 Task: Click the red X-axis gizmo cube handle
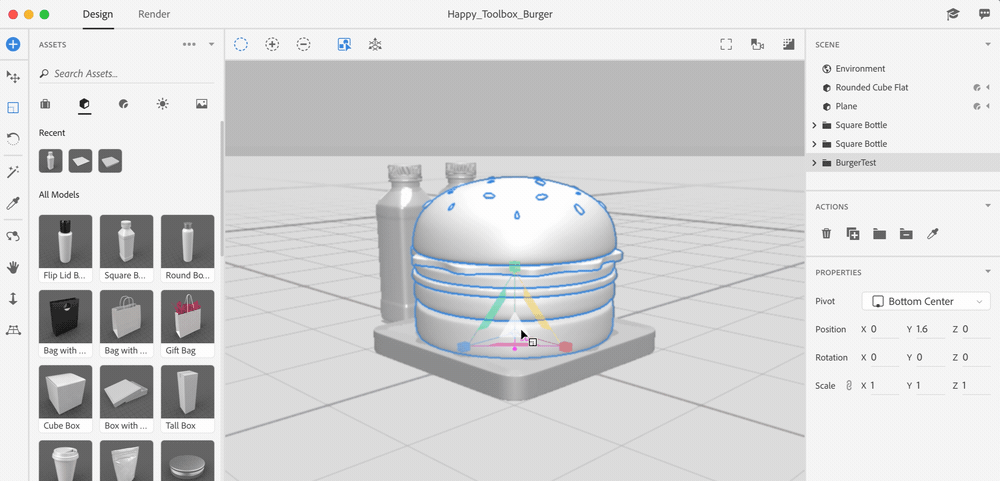tap(566, 346)
